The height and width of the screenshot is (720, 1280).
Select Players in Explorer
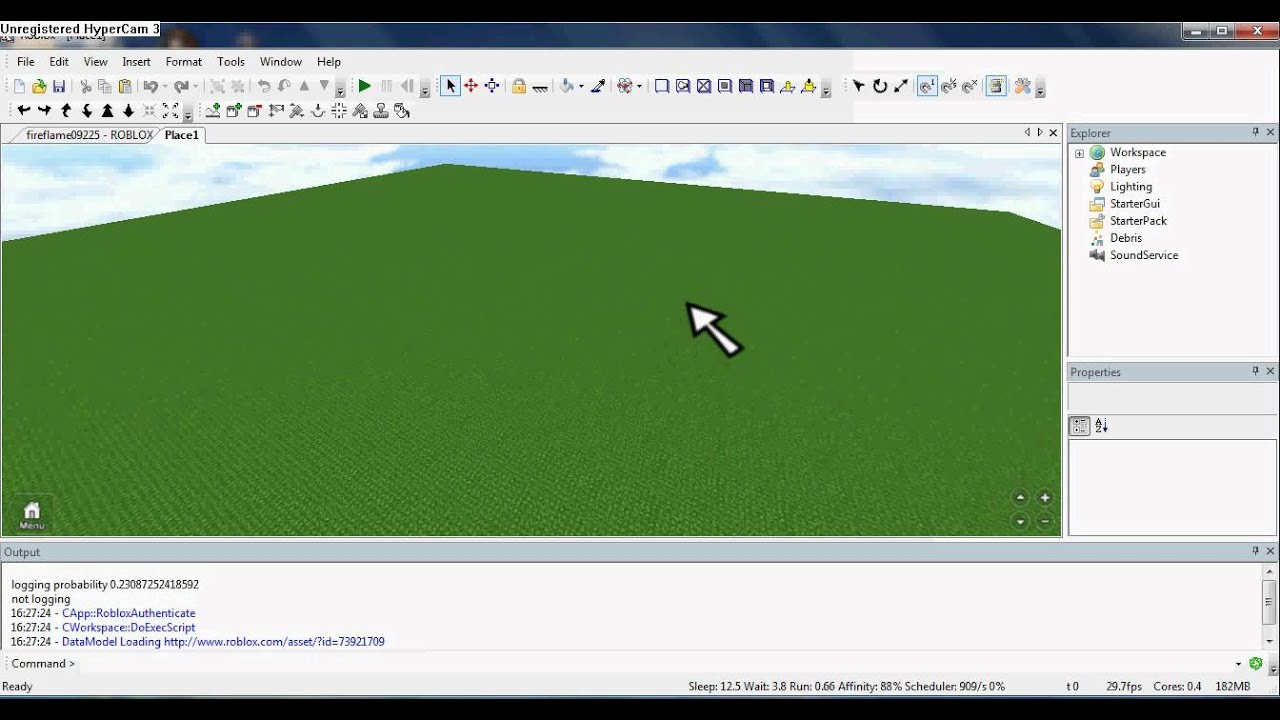1127,170
